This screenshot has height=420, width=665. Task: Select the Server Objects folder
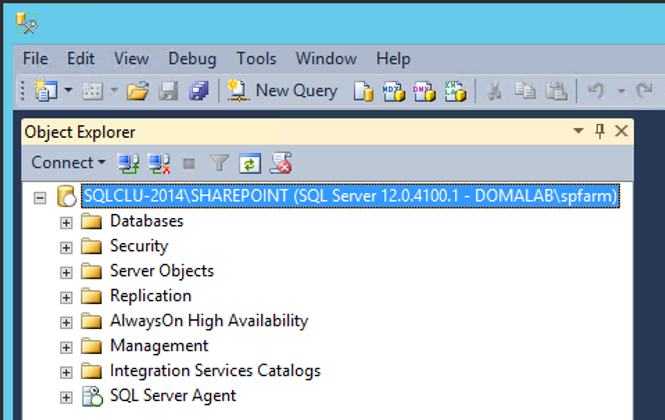pos(162,271)
